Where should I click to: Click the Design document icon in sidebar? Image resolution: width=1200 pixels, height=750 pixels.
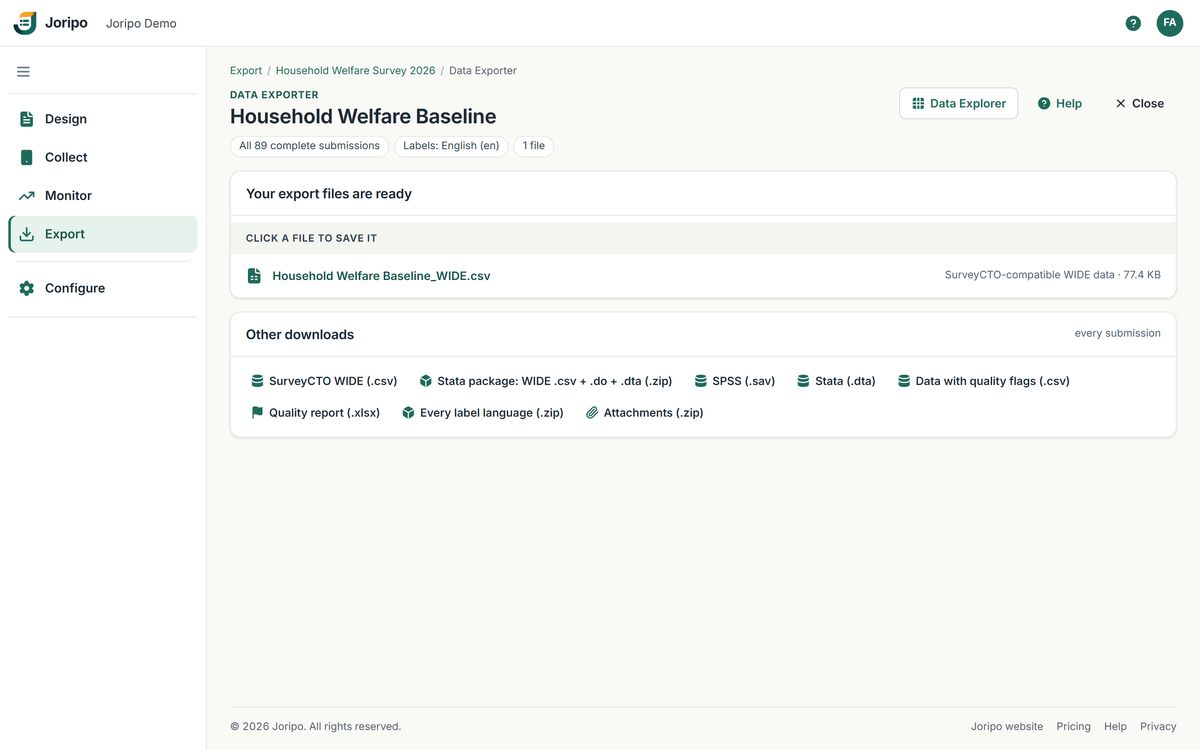click(x=27, y=119)
